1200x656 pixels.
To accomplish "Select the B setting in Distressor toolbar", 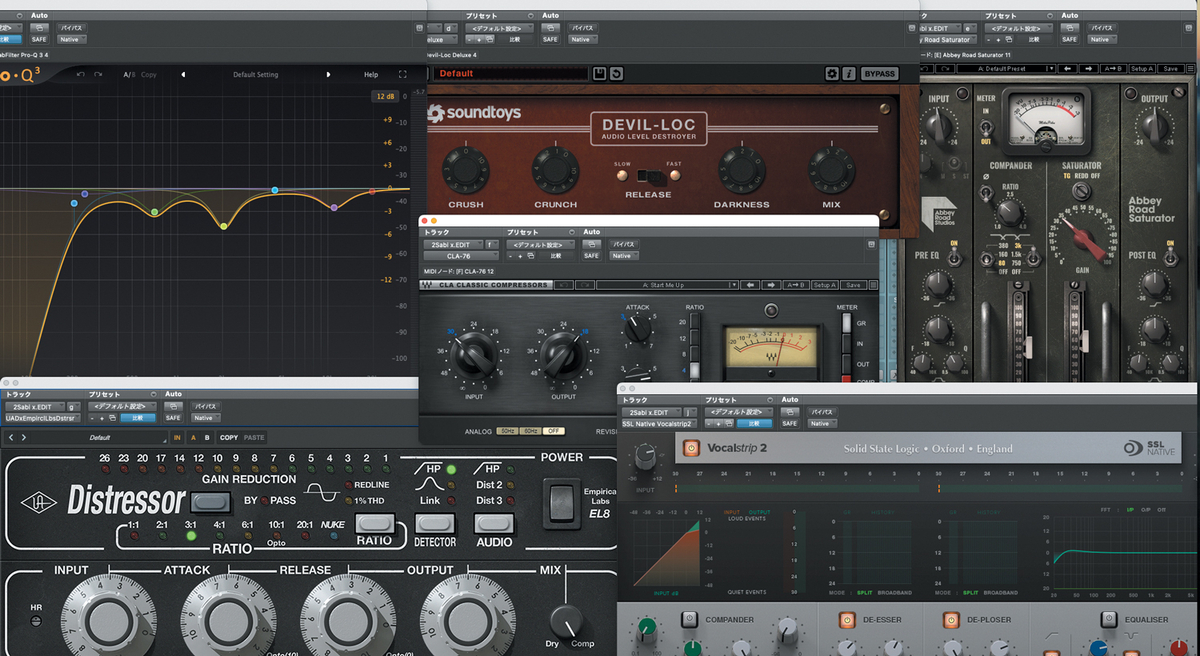I will [x=206, y=437].
